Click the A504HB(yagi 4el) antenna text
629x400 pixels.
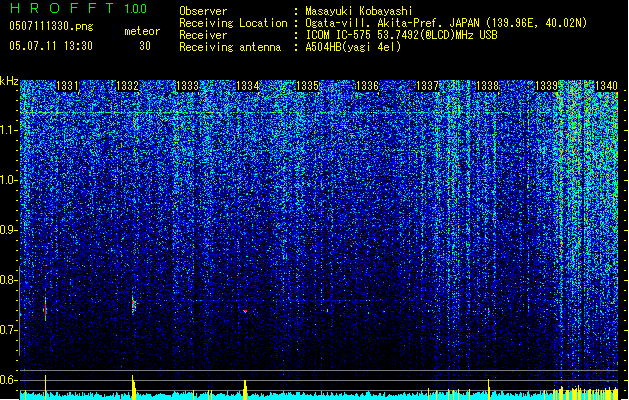(353, 47)
